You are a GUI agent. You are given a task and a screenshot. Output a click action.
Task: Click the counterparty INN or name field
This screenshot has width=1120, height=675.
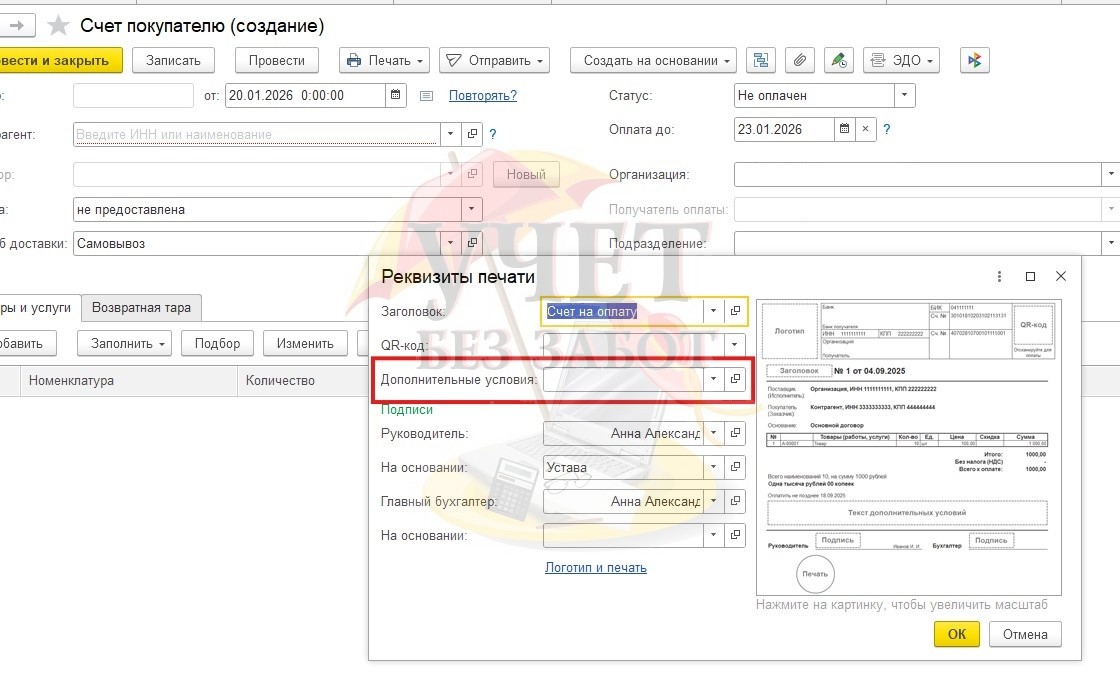click(x=257, y=134)
